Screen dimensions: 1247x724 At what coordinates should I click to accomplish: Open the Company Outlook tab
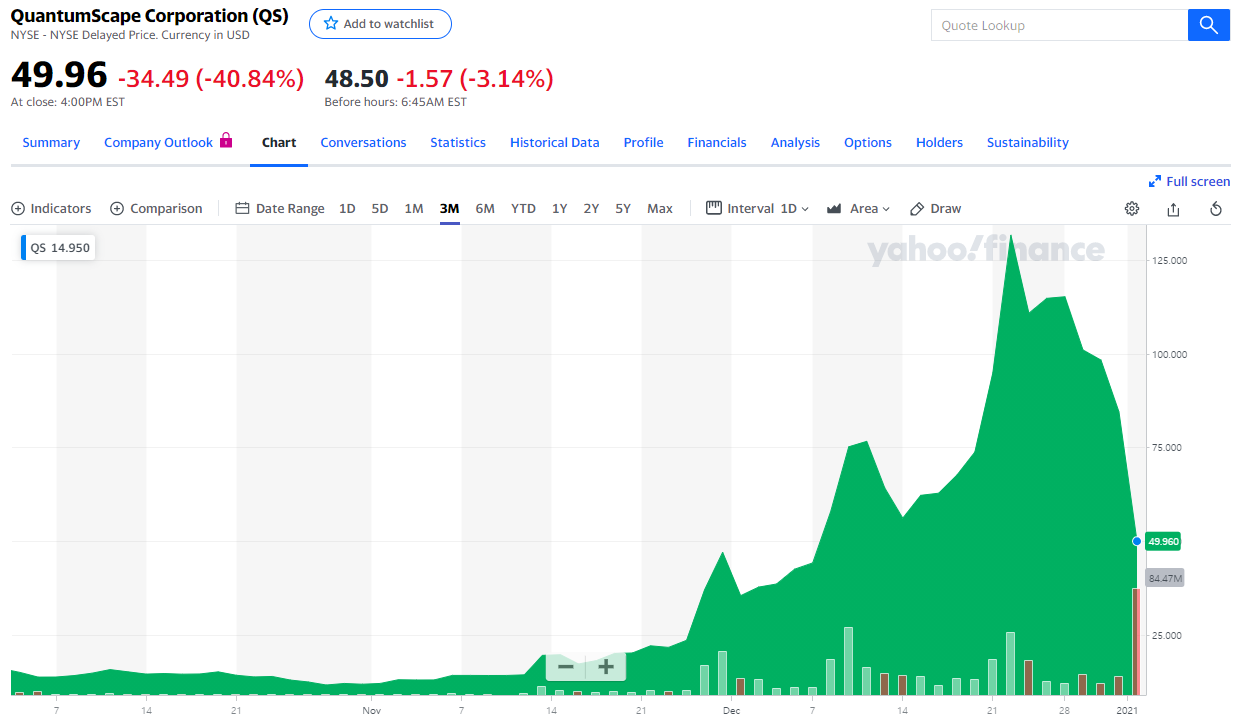tap(159, 143)
